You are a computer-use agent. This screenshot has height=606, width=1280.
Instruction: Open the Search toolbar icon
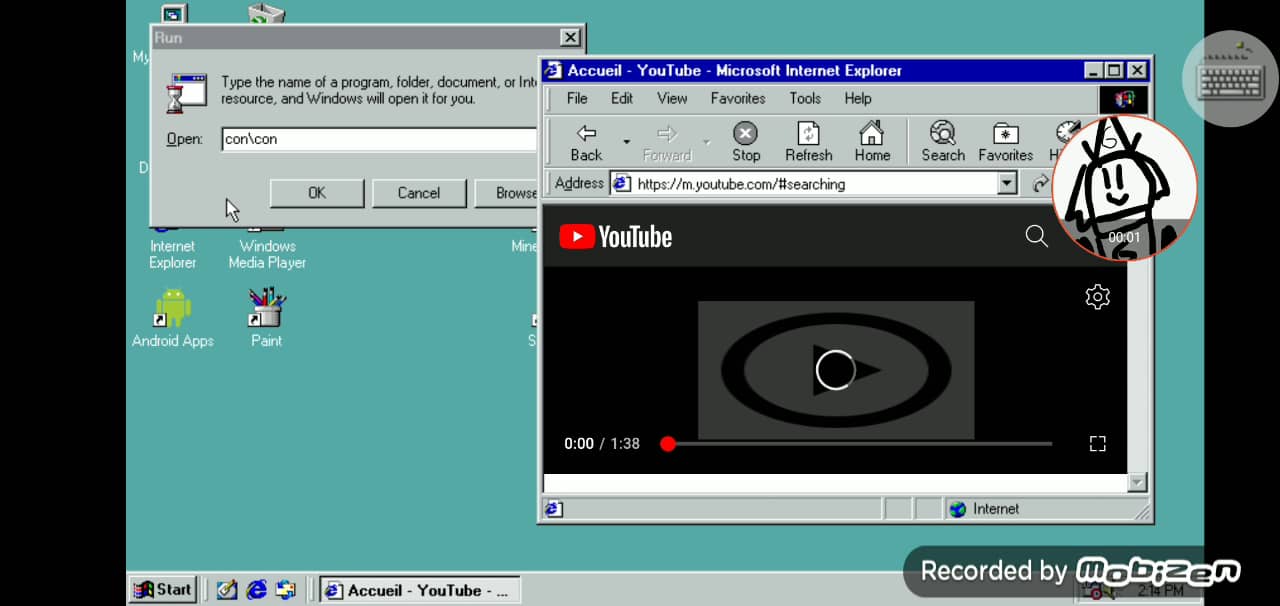click(943, 142)
